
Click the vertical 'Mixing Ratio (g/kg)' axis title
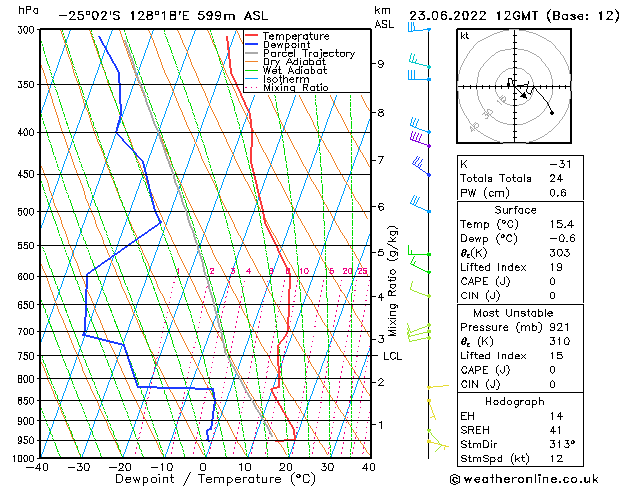click(392, 281)
